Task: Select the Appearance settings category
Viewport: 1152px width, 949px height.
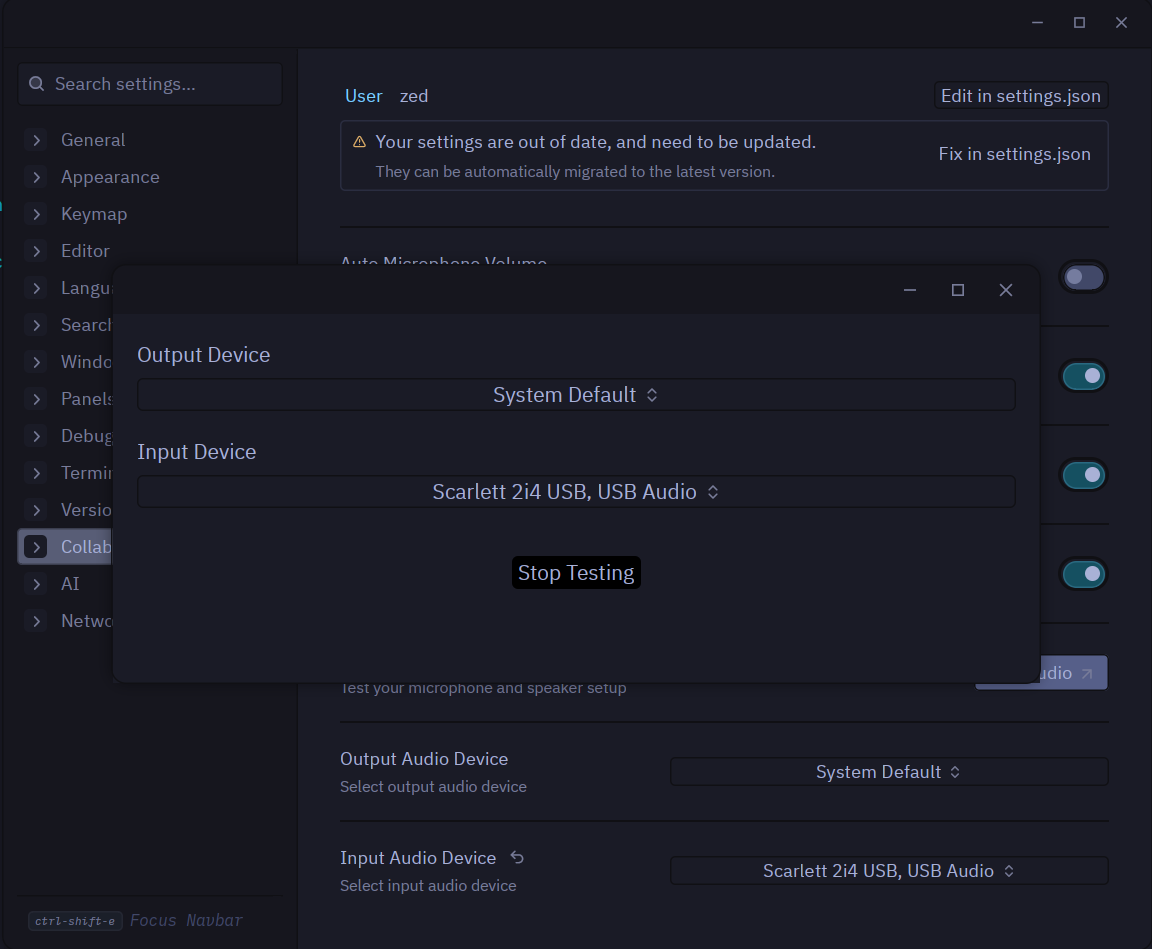Action: [109, 177]
